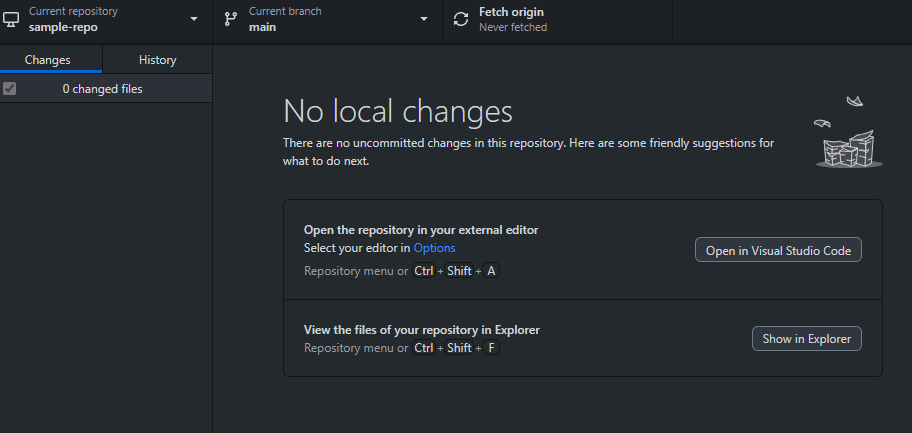Click the A keycap in editor shortcut
This screenshot has width=912, height=433.
(x=491, y=271)
